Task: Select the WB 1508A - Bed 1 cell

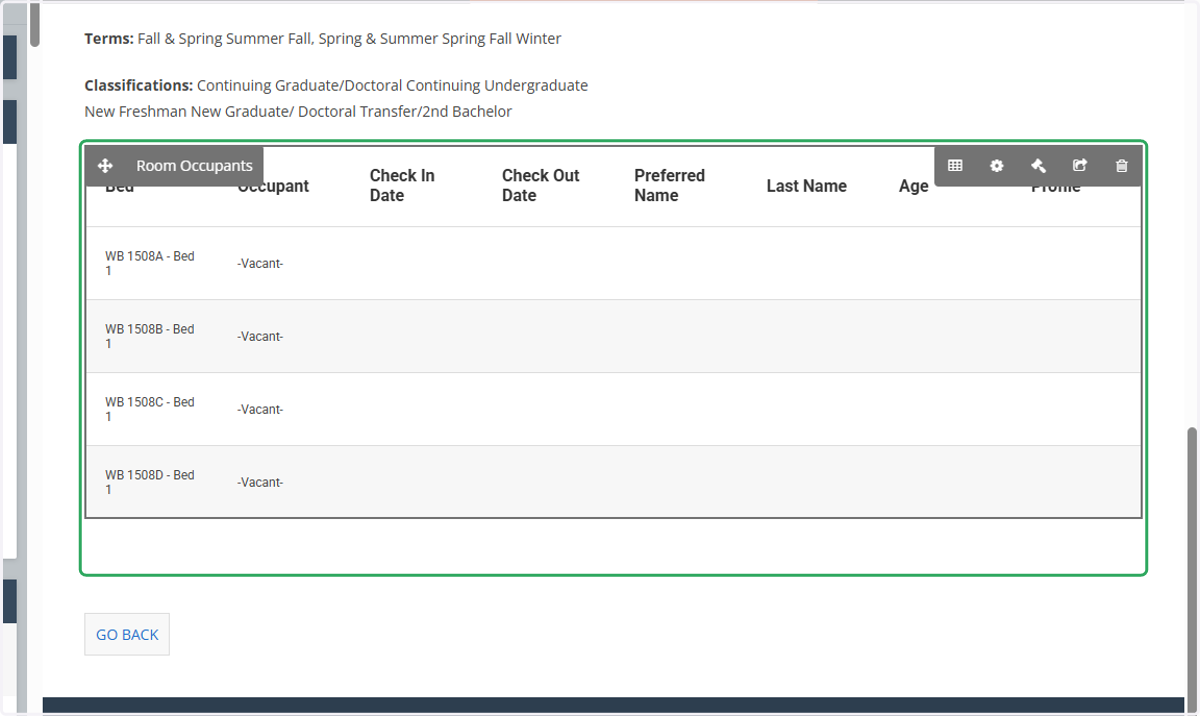Action: (150, 263)
